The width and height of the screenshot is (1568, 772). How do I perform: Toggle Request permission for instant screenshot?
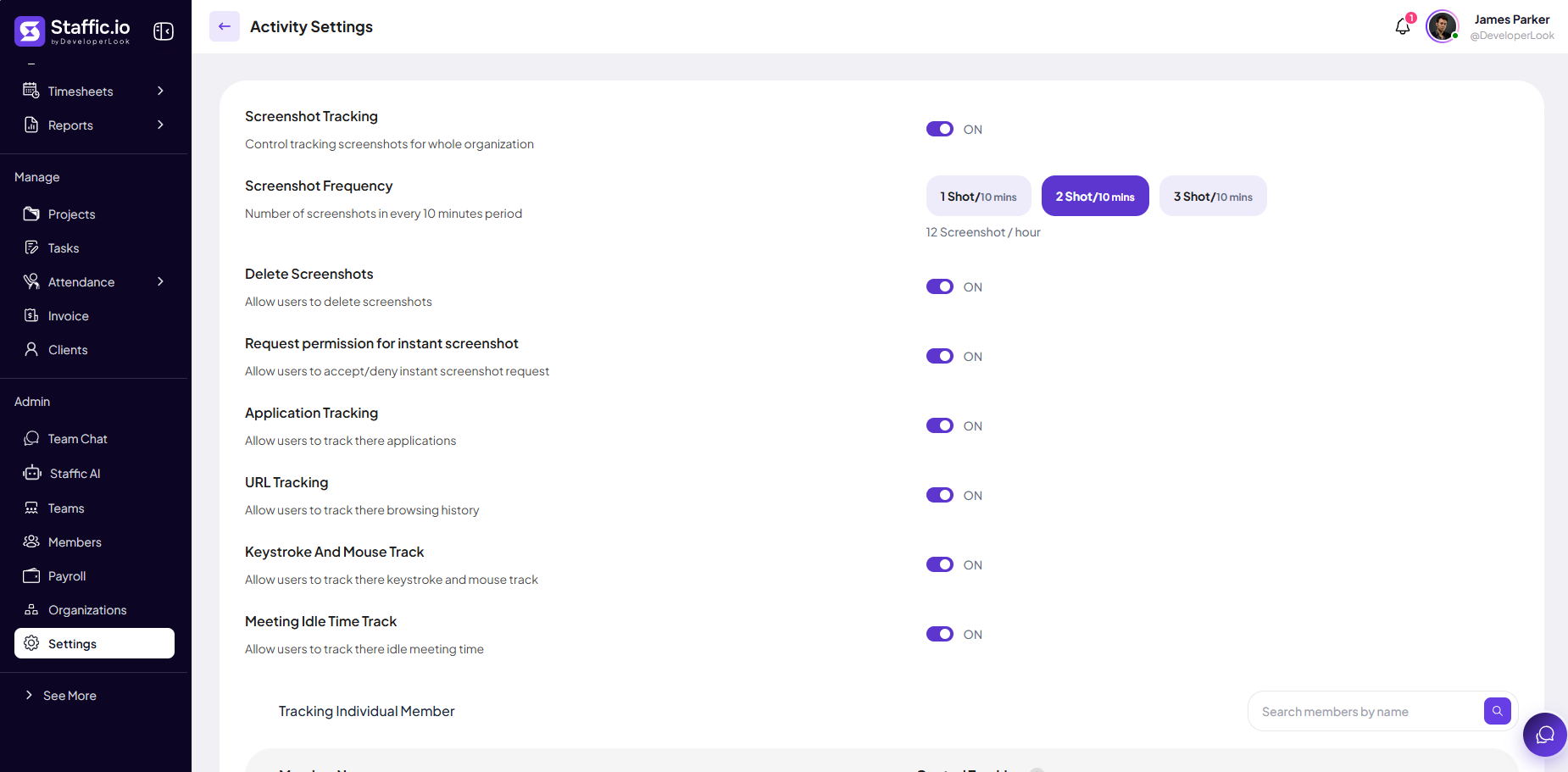coord(940,356)
